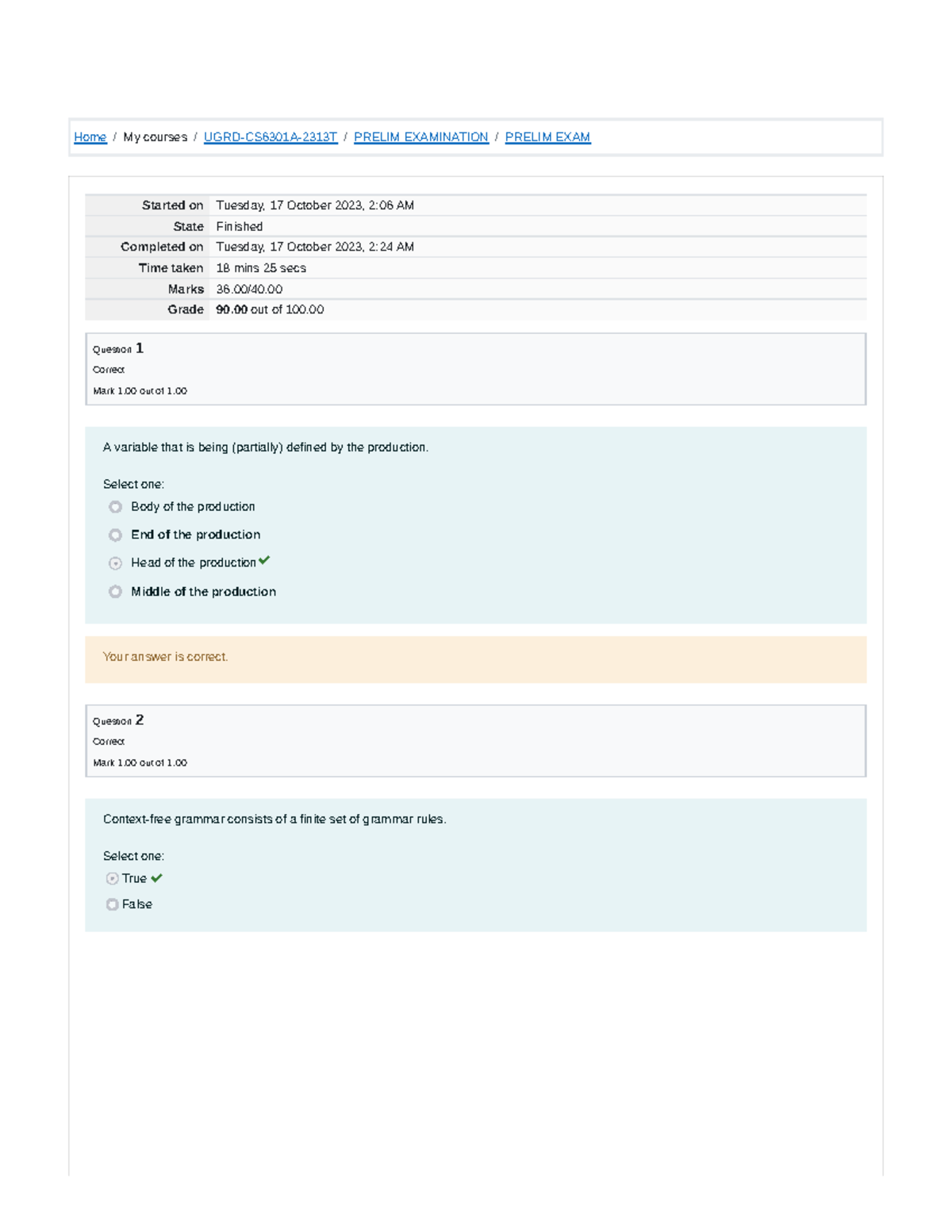Click the 'Started on' date value
The height and width of the screenshot is (1232, 952).
[x=315, y=205]
